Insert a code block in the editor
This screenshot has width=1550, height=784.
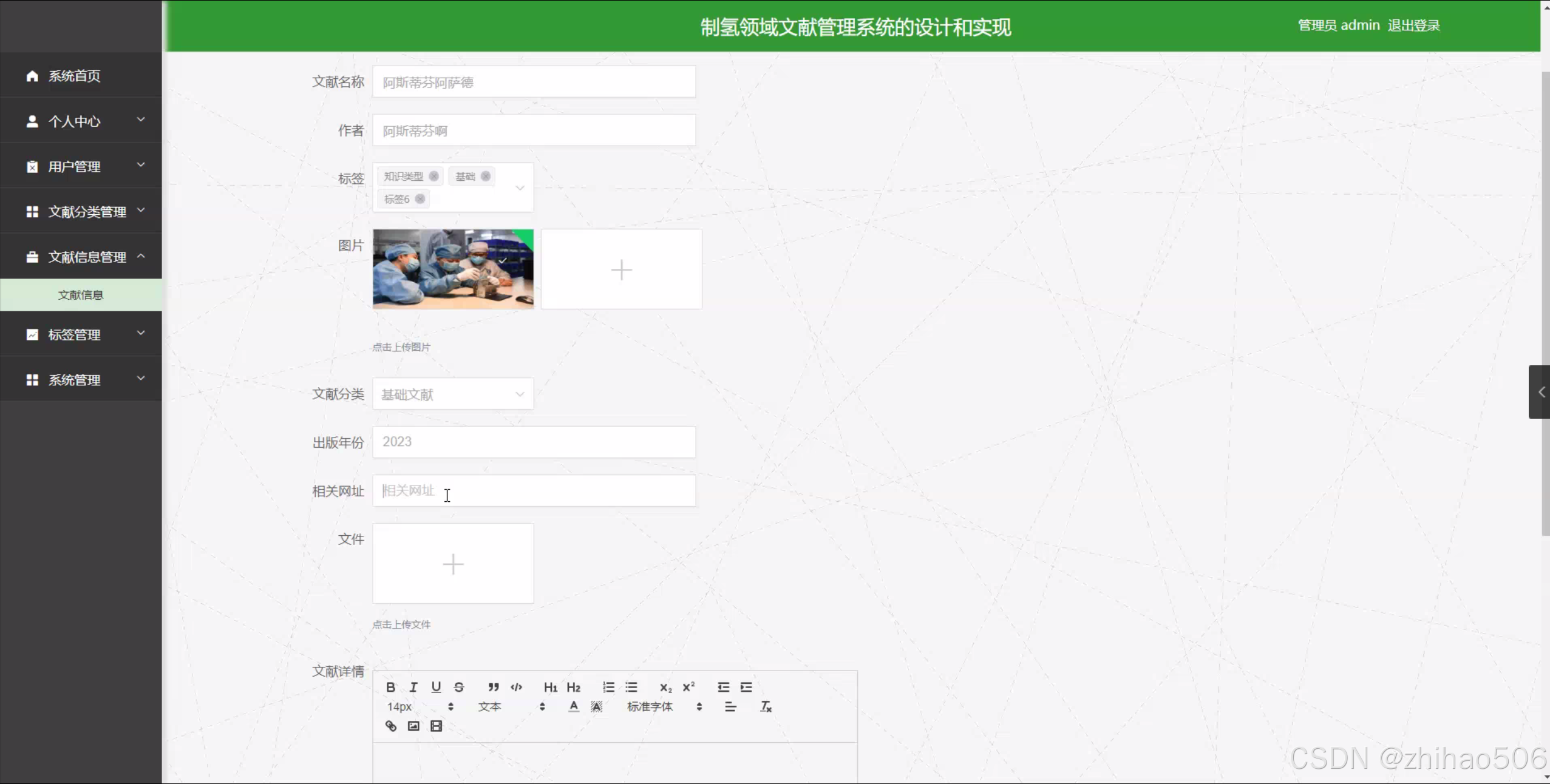pos(516,687)
